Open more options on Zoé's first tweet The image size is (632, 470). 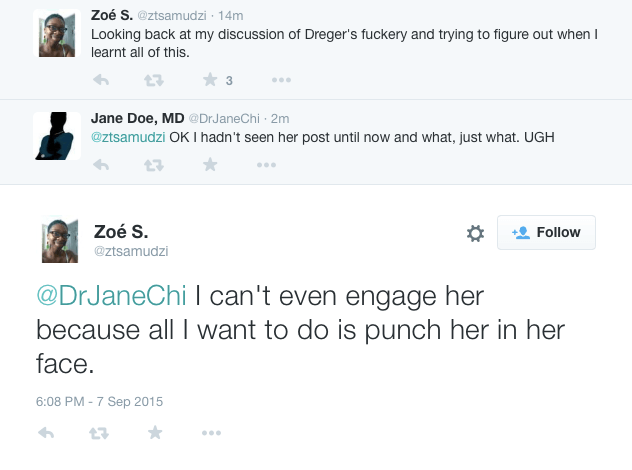click(x=281, y=80)
